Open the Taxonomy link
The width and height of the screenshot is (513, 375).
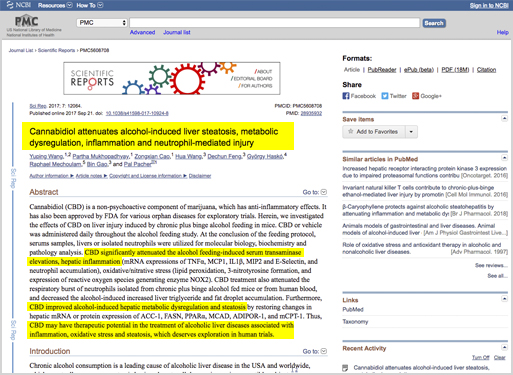[x=355, y=322]
